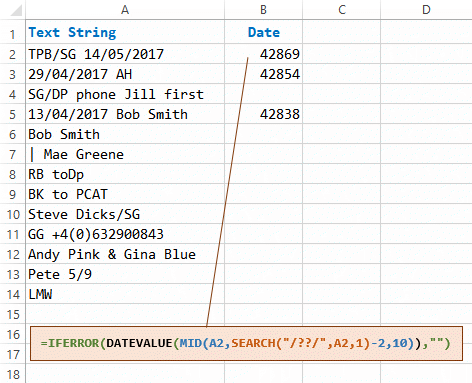Select column A header
This screenshot has width=472, height=383.
[x=125, y=10]
